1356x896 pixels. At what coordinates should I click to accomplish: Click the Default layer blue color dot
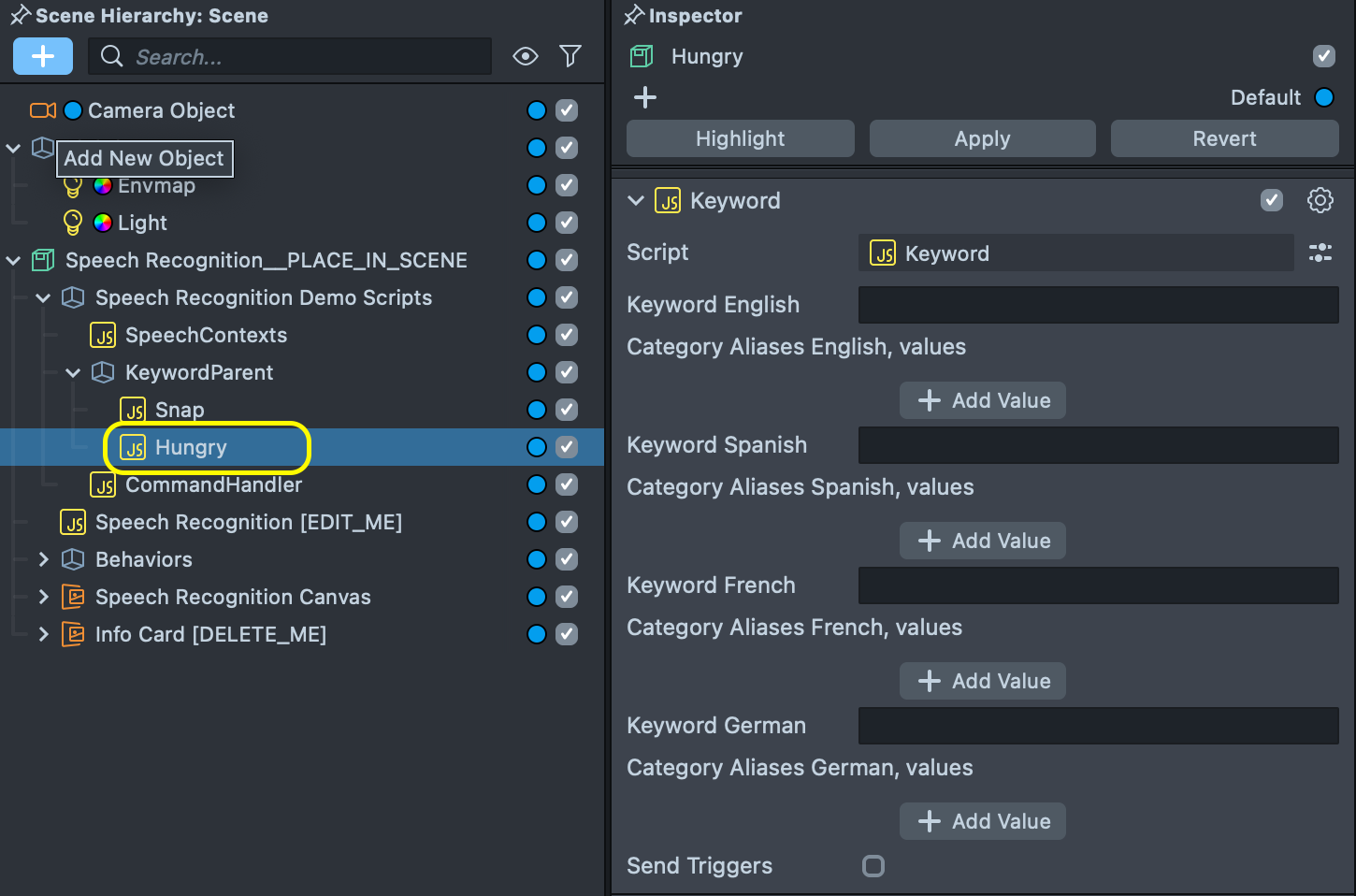(1324, 97)
